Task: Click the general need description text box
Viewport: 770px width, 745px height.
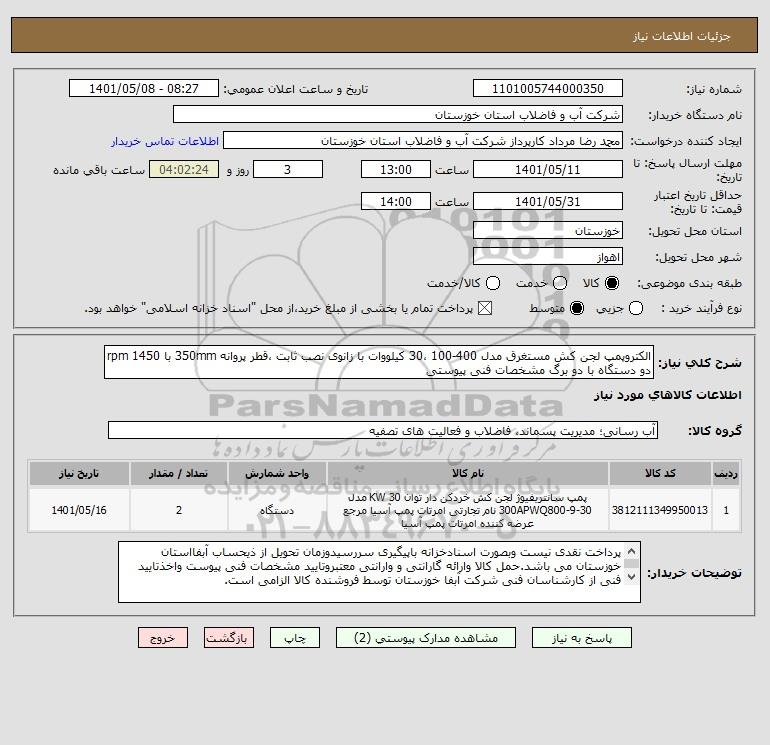Action: click(379, 362)
